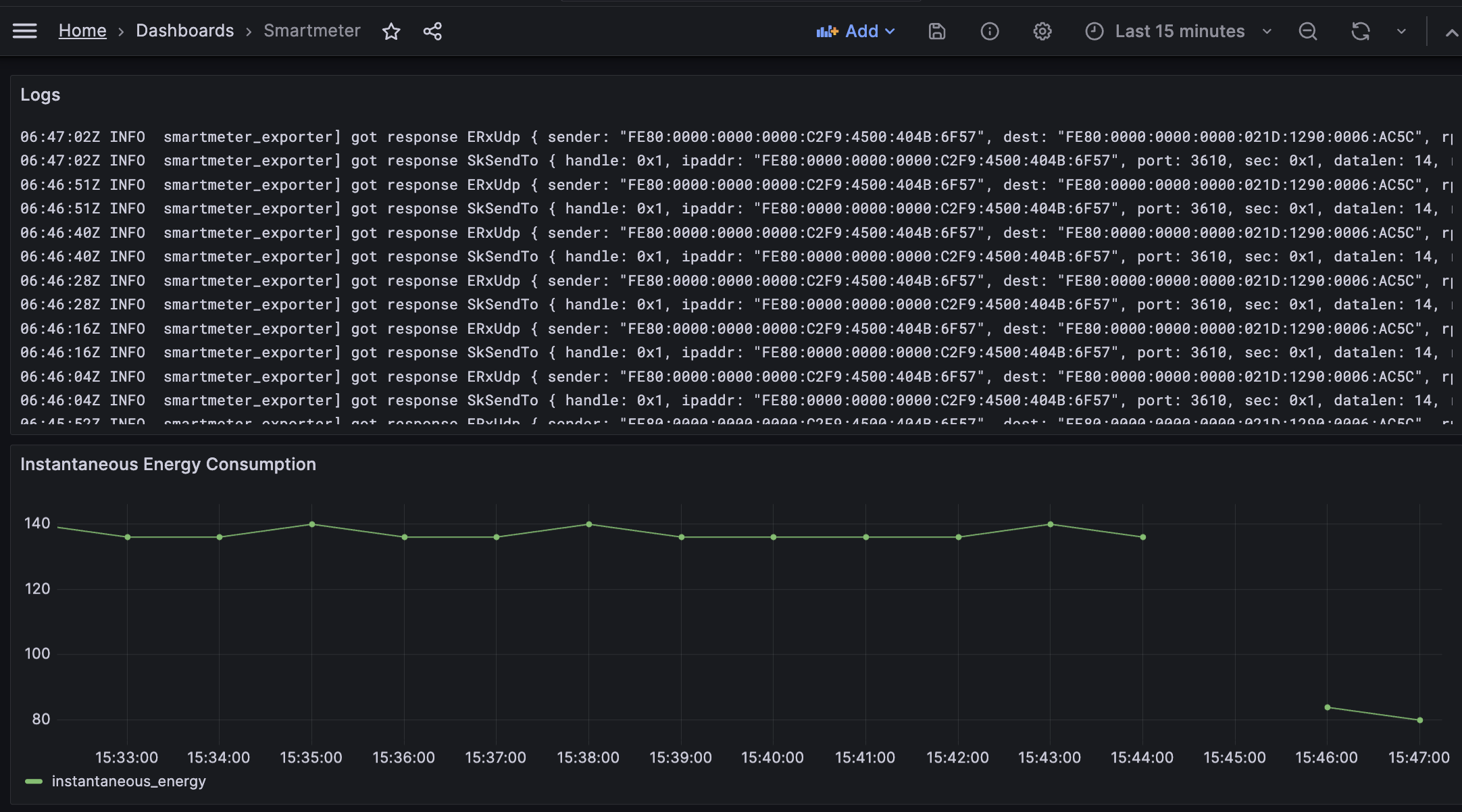Mark Smartmeter dashboard as favorite star
This screenshot has width=1462, height=812.
tap(391, 31)
